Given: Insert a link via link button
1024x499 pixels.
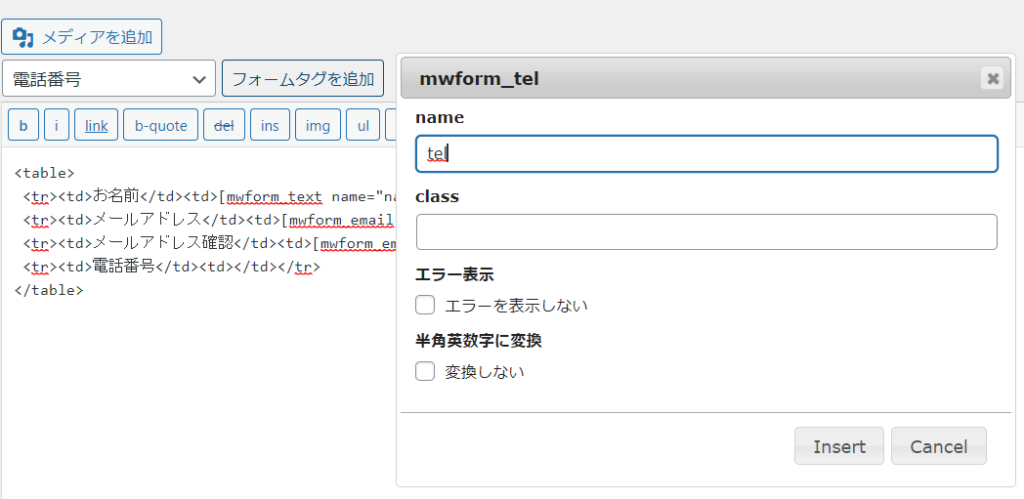Looking at the screenshot, I should pos(96,125).
